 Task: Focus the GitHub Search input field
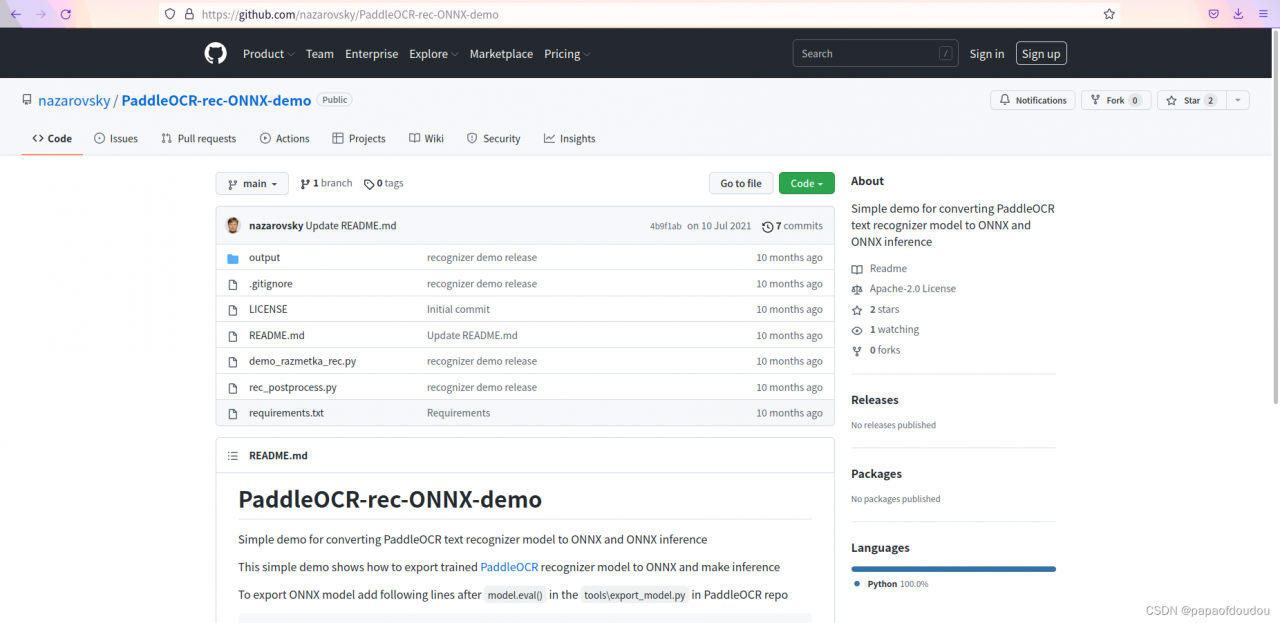coord(875,54)
